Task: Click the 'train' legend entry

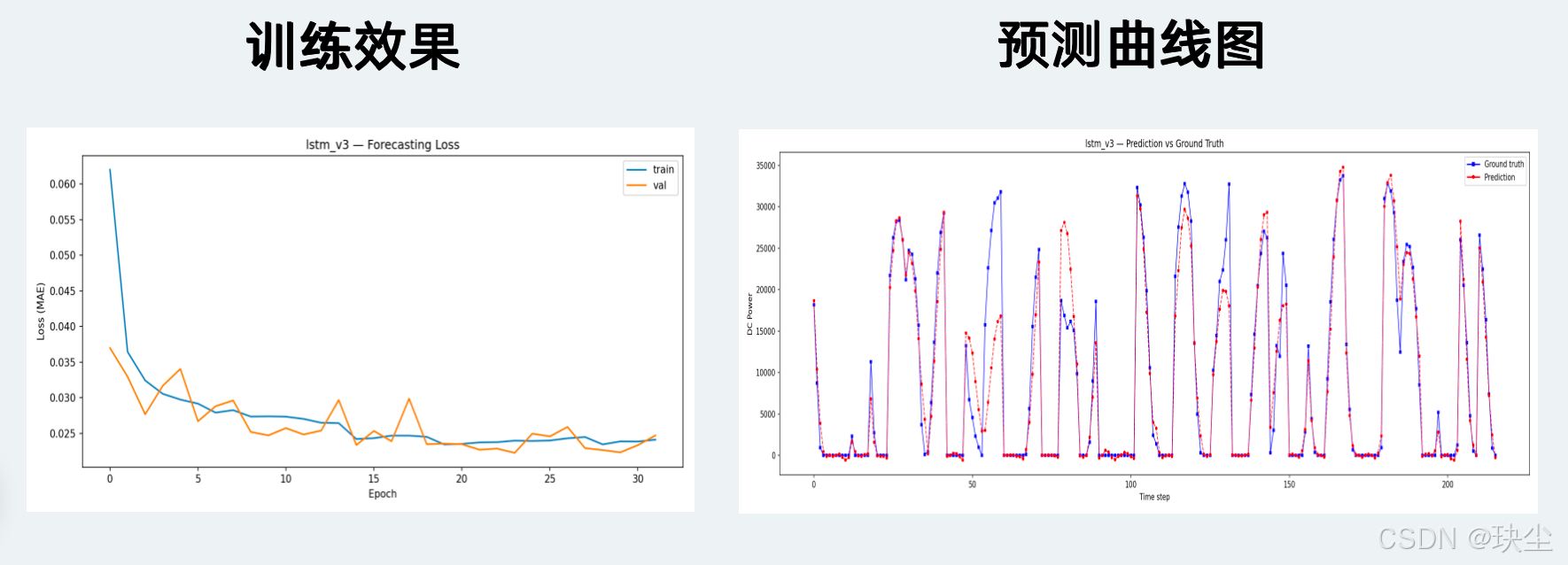Action: click(x=651, y=169)
